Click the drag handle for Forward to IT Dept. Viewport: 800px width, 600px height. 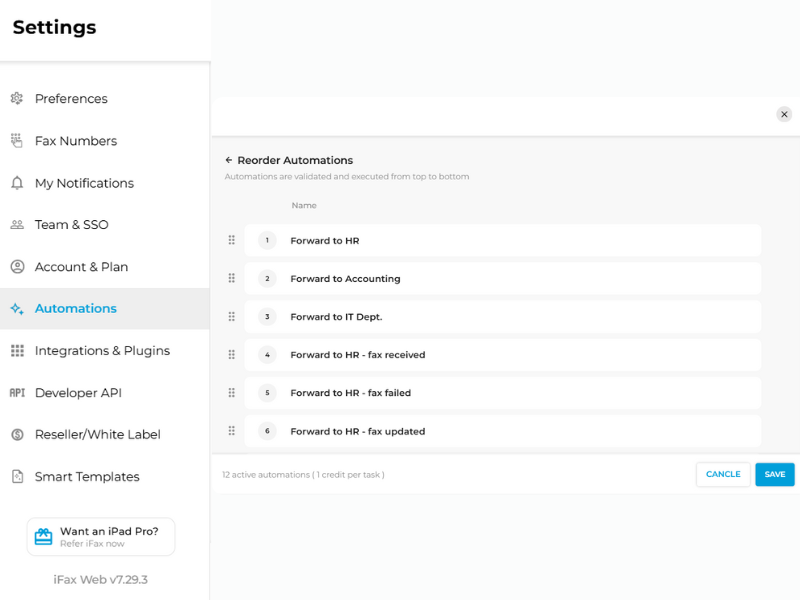231,316
